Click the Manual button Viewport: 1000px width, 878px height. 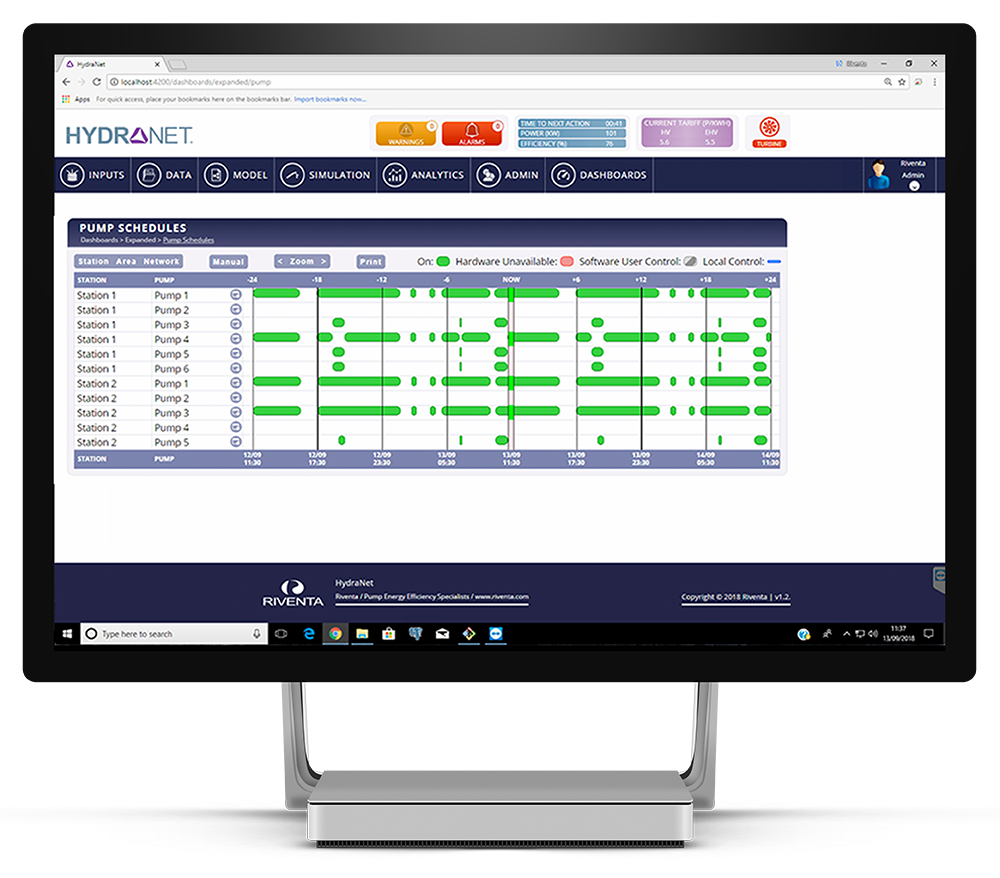228,261
